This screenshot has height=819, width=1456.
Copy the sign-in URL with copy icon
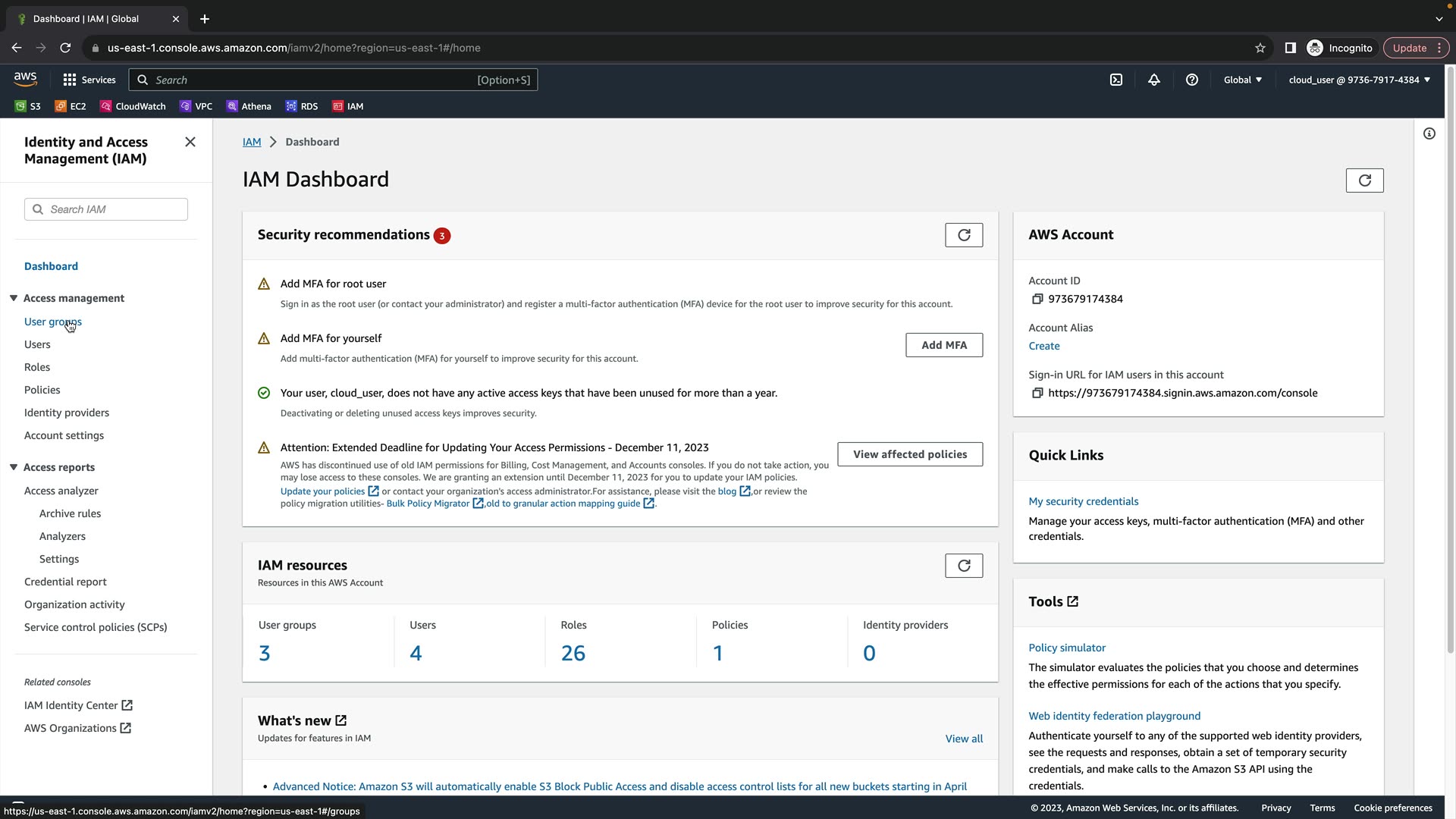[1037, 393]
